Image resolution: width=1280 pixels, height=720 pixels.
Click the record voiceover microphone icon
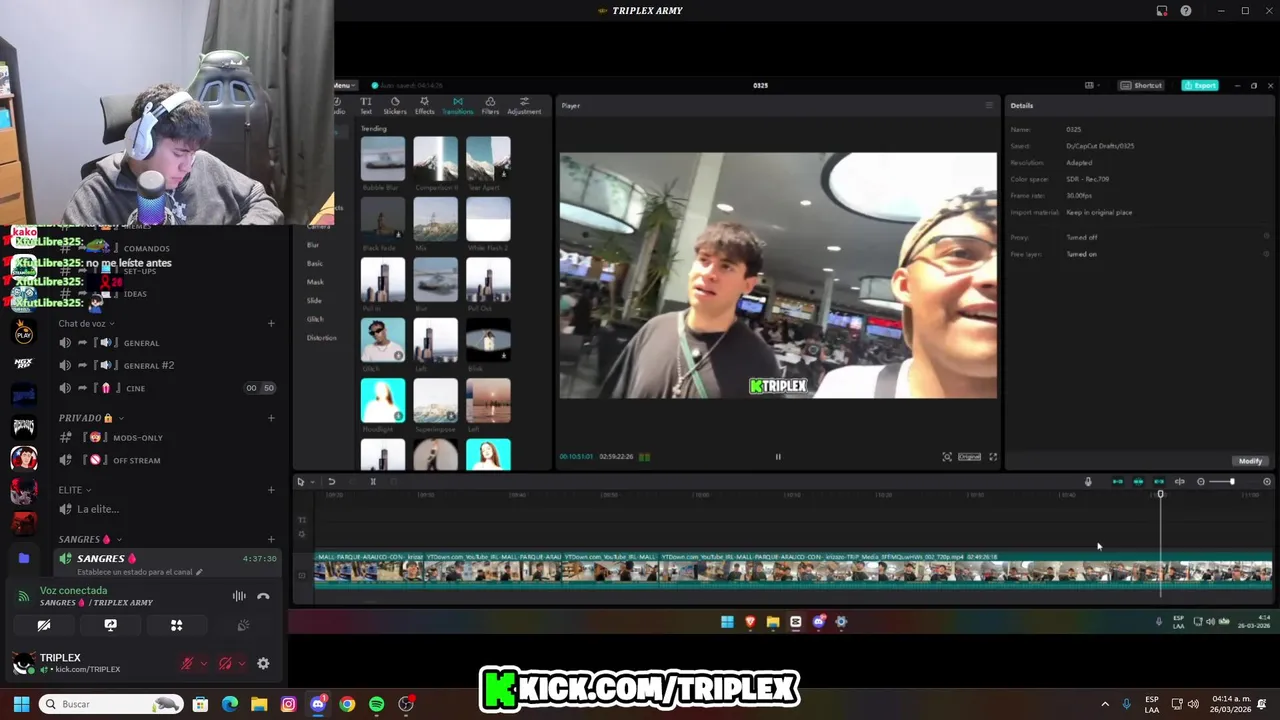click(1088, 482)
